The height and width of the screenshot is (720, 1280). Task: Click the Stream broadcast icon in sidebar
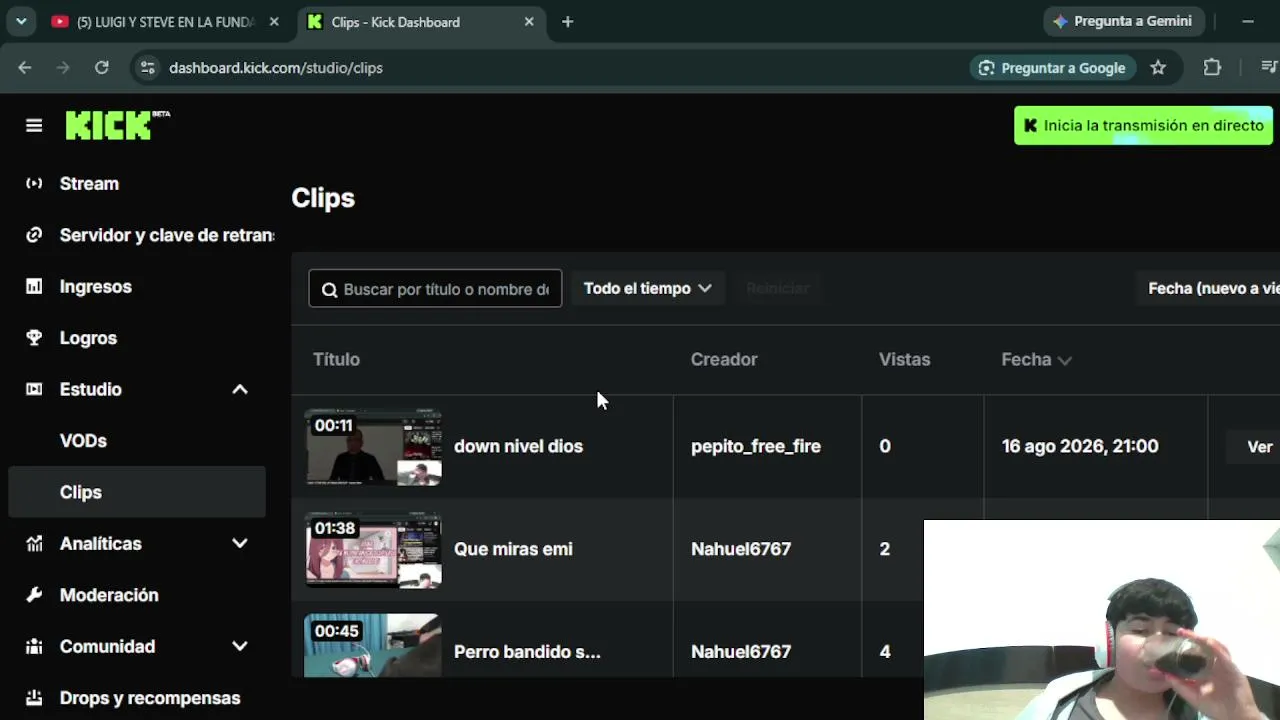pyautogui.click(x=34, y=183)
